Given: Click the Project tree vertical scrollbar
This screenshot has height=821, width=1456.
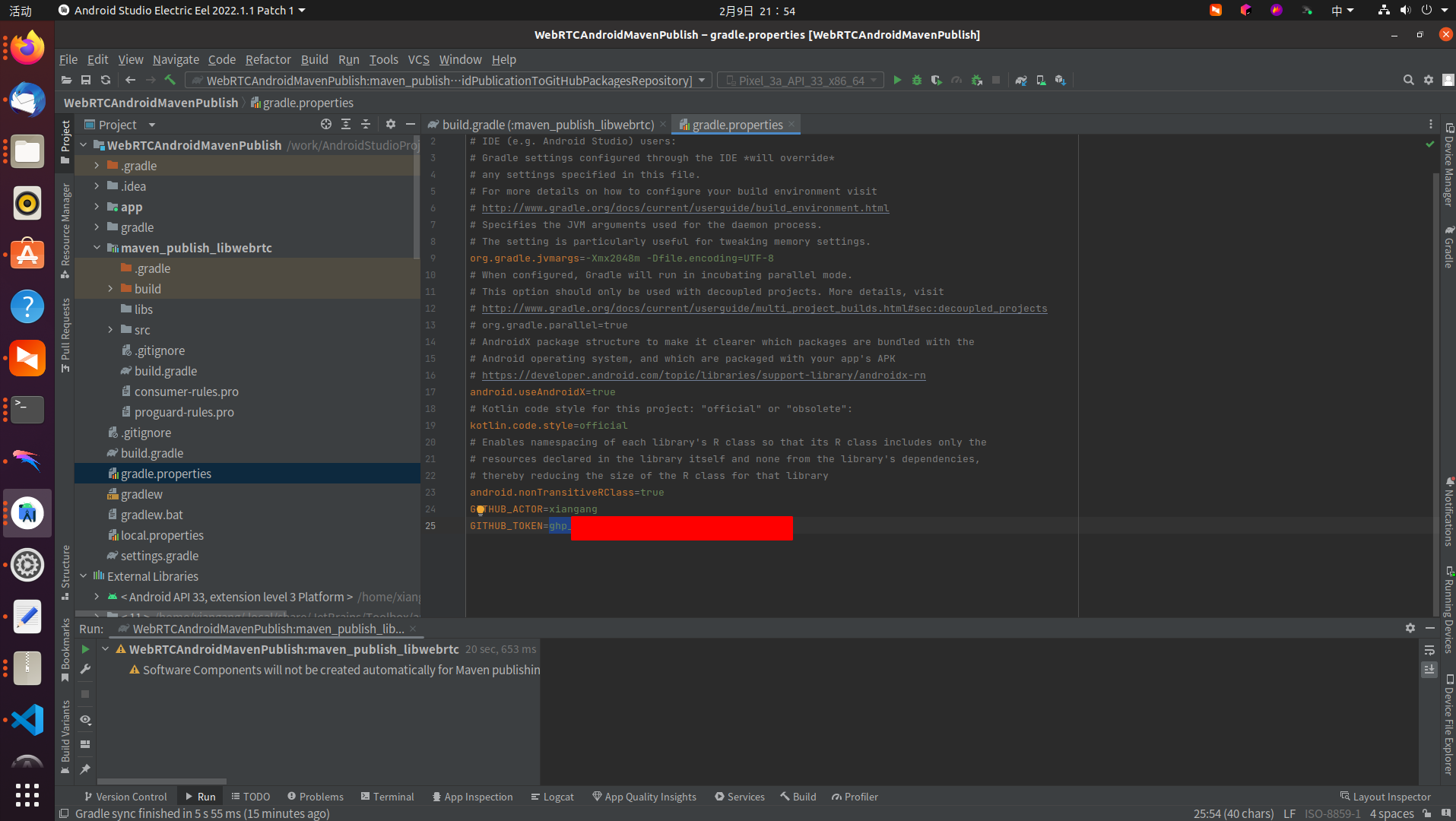Looking at the screenshot, I should tap(416, 198).
